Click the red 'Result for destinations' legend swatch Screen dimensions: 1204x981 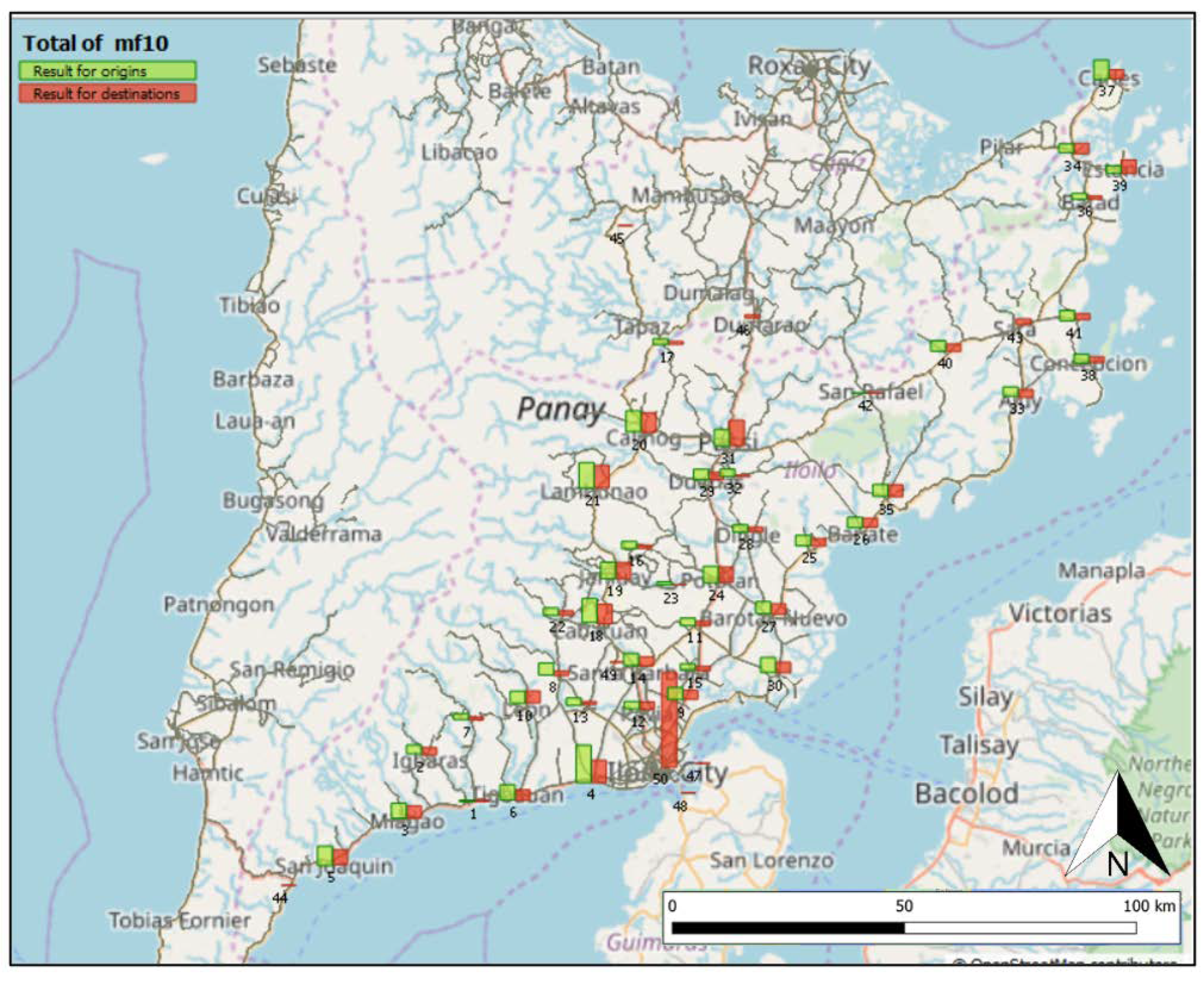(x=107, y=94)
